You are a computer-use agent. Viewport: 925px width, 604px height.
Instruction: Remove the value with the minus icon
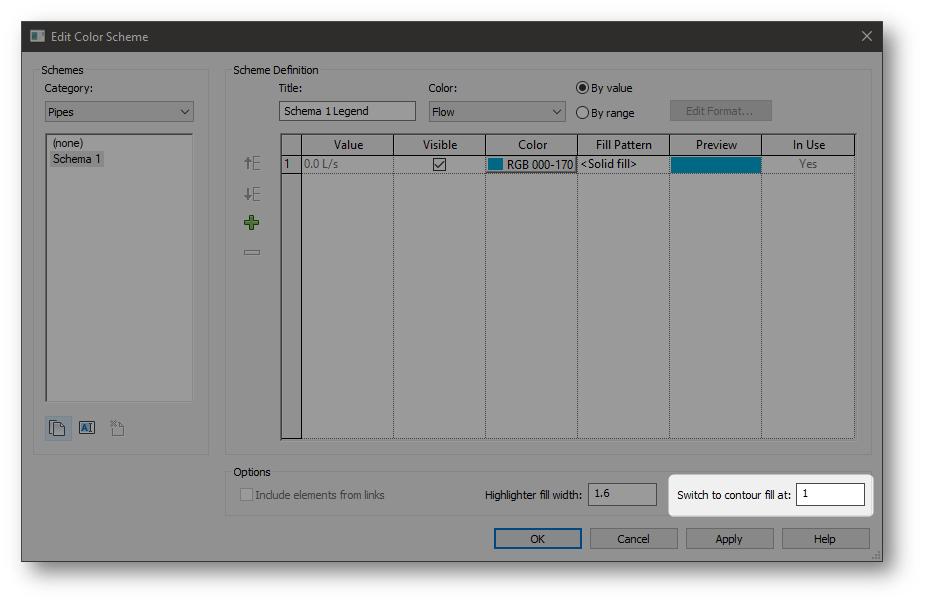click(252, 252)
